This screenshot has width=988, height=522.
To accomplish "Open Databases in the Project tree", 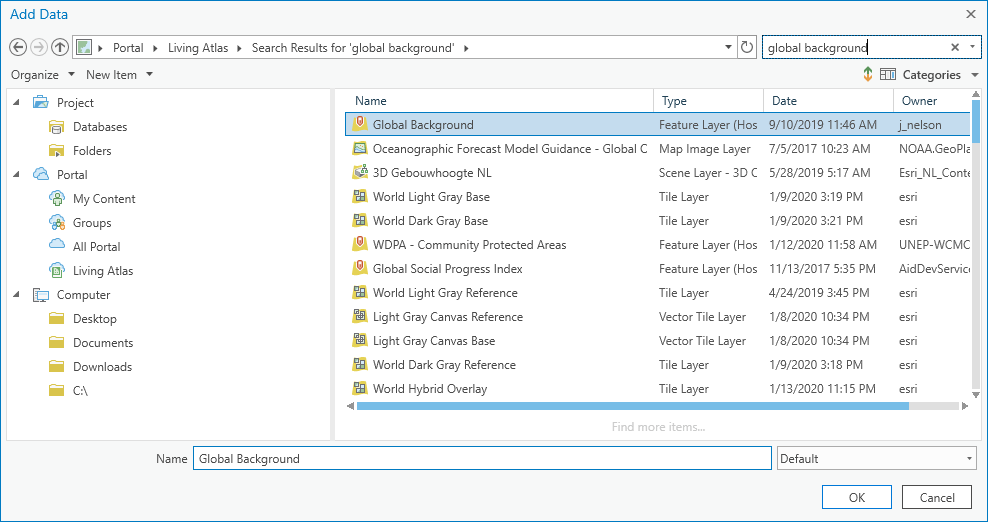I will click(x=99, y=127).
